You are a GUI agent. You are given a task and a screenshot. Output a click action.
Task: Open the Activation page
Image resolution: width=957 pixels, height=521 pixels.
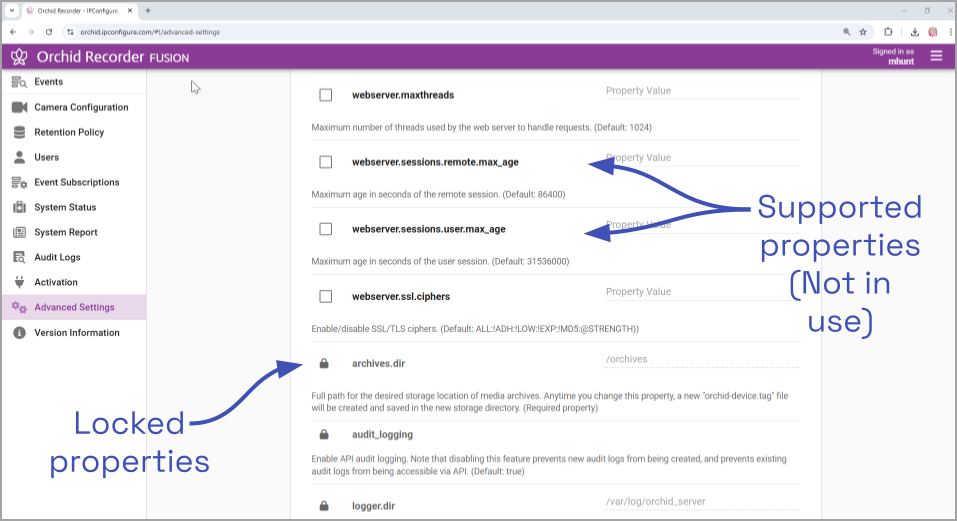(x=73, y=282)
